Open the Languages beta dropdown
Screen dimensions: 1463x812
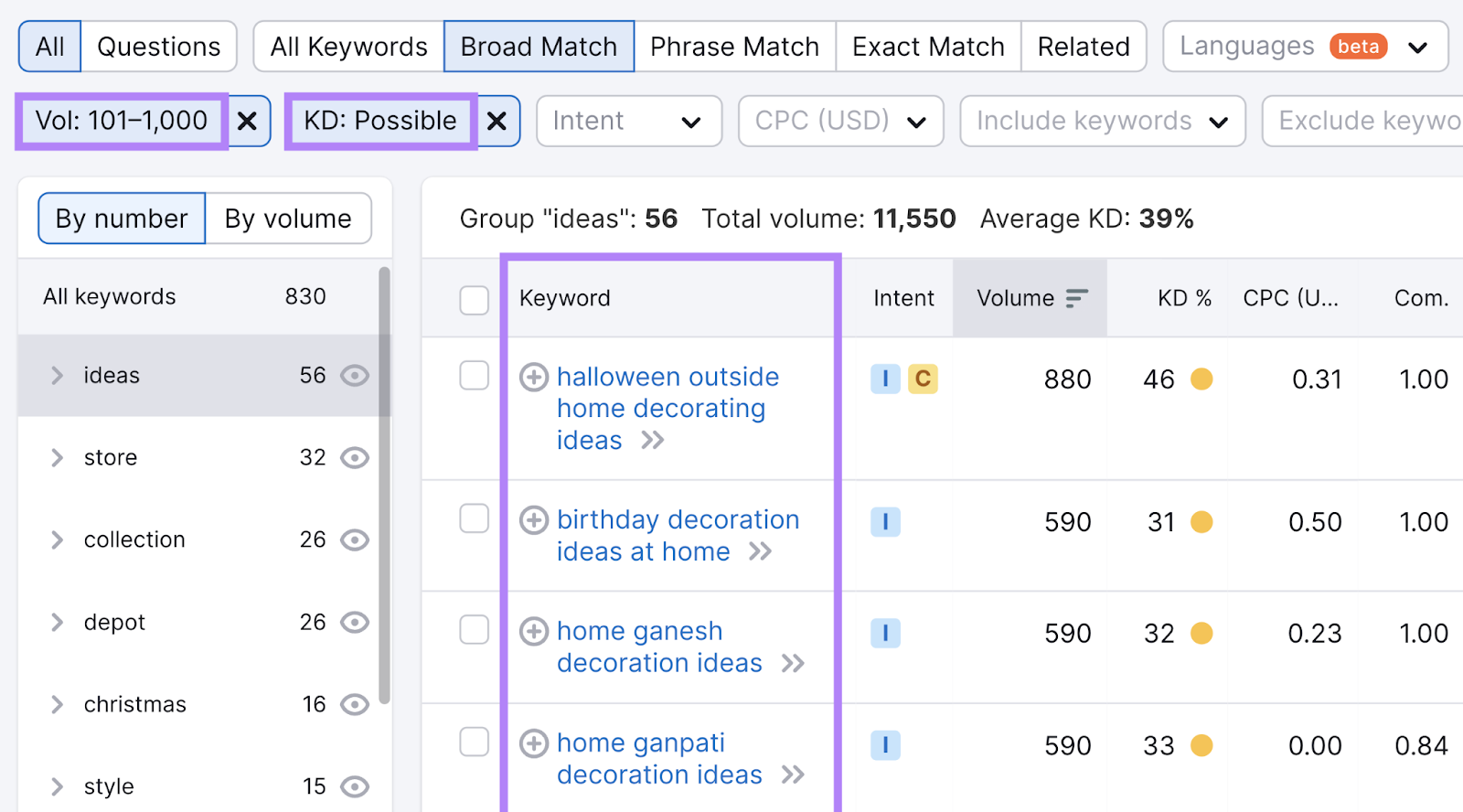point(1306,47)
